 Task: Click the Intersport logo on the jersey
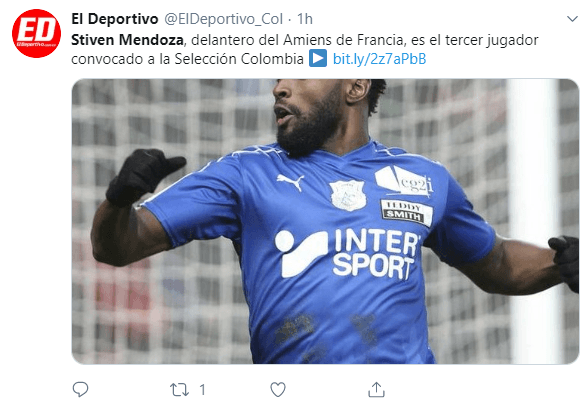pyautogui.click(x=348, y=255)
